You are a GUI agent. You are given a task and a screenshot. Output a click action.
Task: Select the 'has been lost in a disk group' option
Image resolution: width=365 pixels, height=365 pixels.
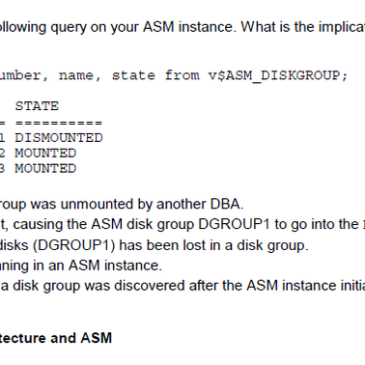154,245
